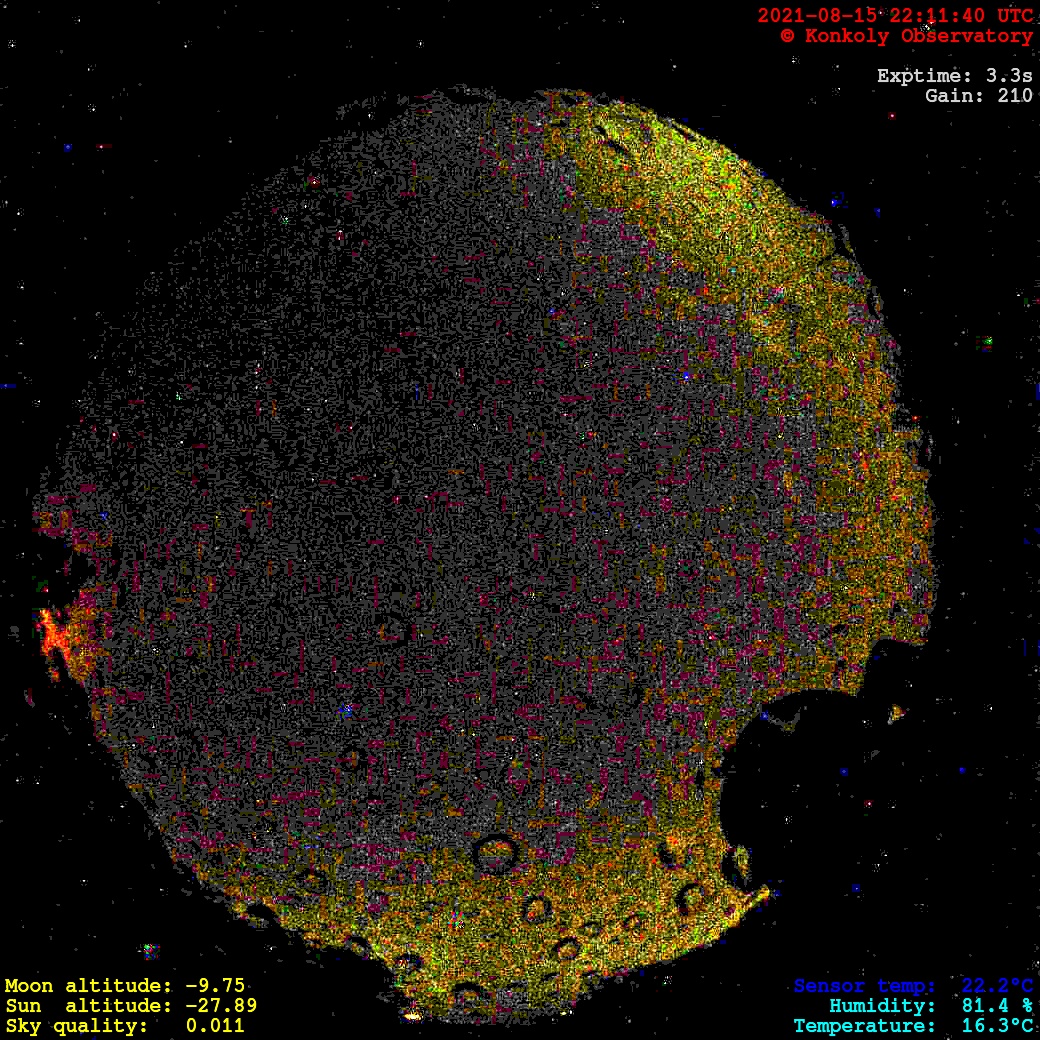Click the Gain 210 readout
Image resolution: width=1040 pixels, height=1040 pixels.
pos(978,96)
